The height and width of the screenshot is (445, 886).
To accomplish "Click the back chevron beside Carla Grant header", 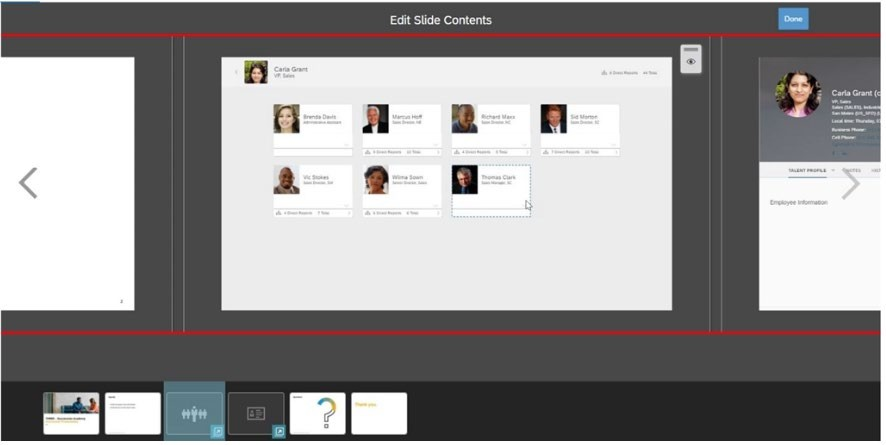I will (x=237, y=72).
